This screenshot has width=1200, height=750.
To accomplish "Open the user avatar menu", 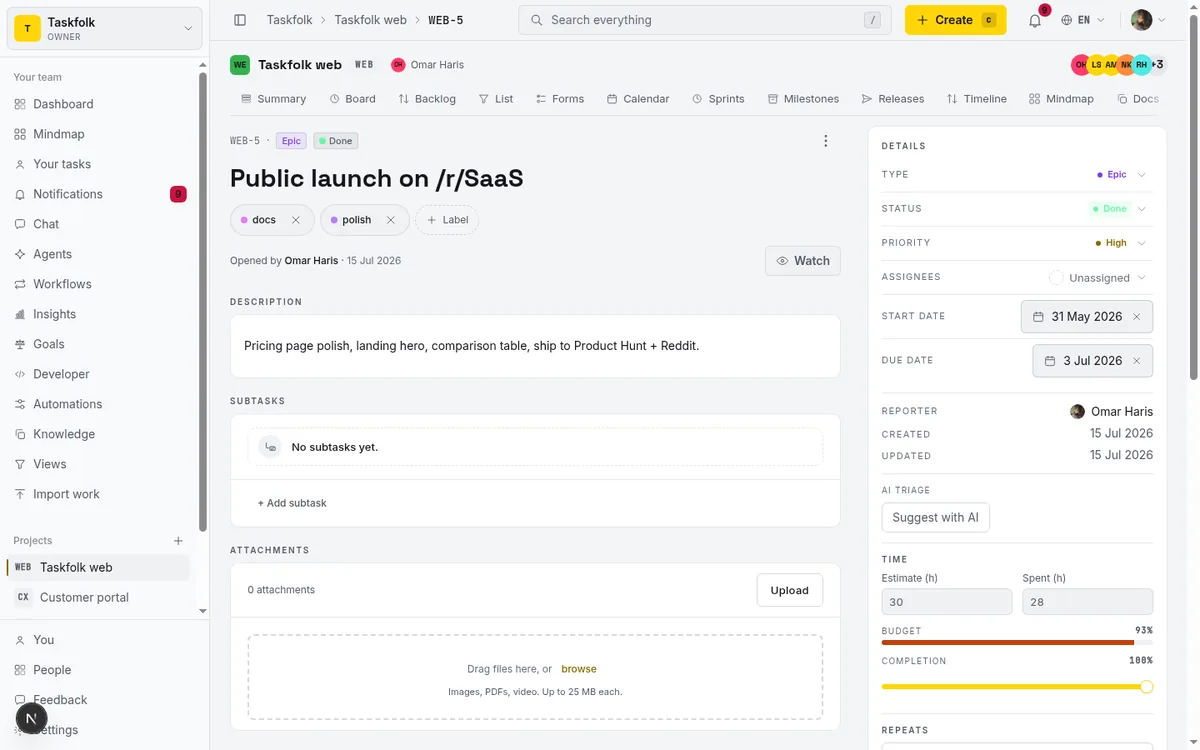I will (1148, 20).
